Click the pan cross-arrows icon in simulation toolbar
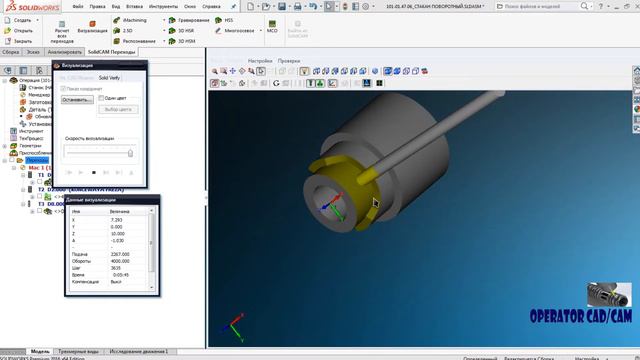Image resolution: width=640 pixels, height=360 pixels. (x=233, y=71)
